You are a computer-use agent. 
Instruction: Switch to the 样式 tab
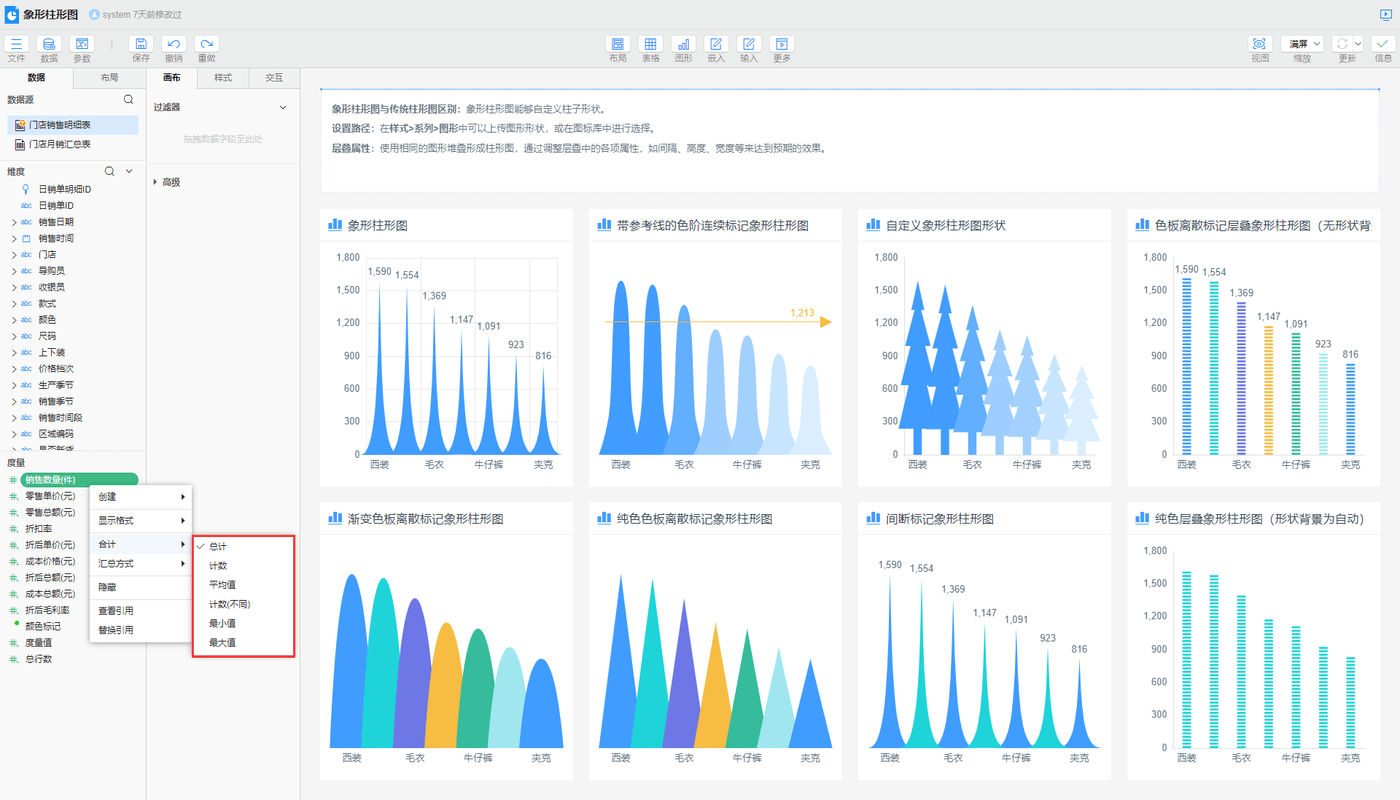click(223, 77)
